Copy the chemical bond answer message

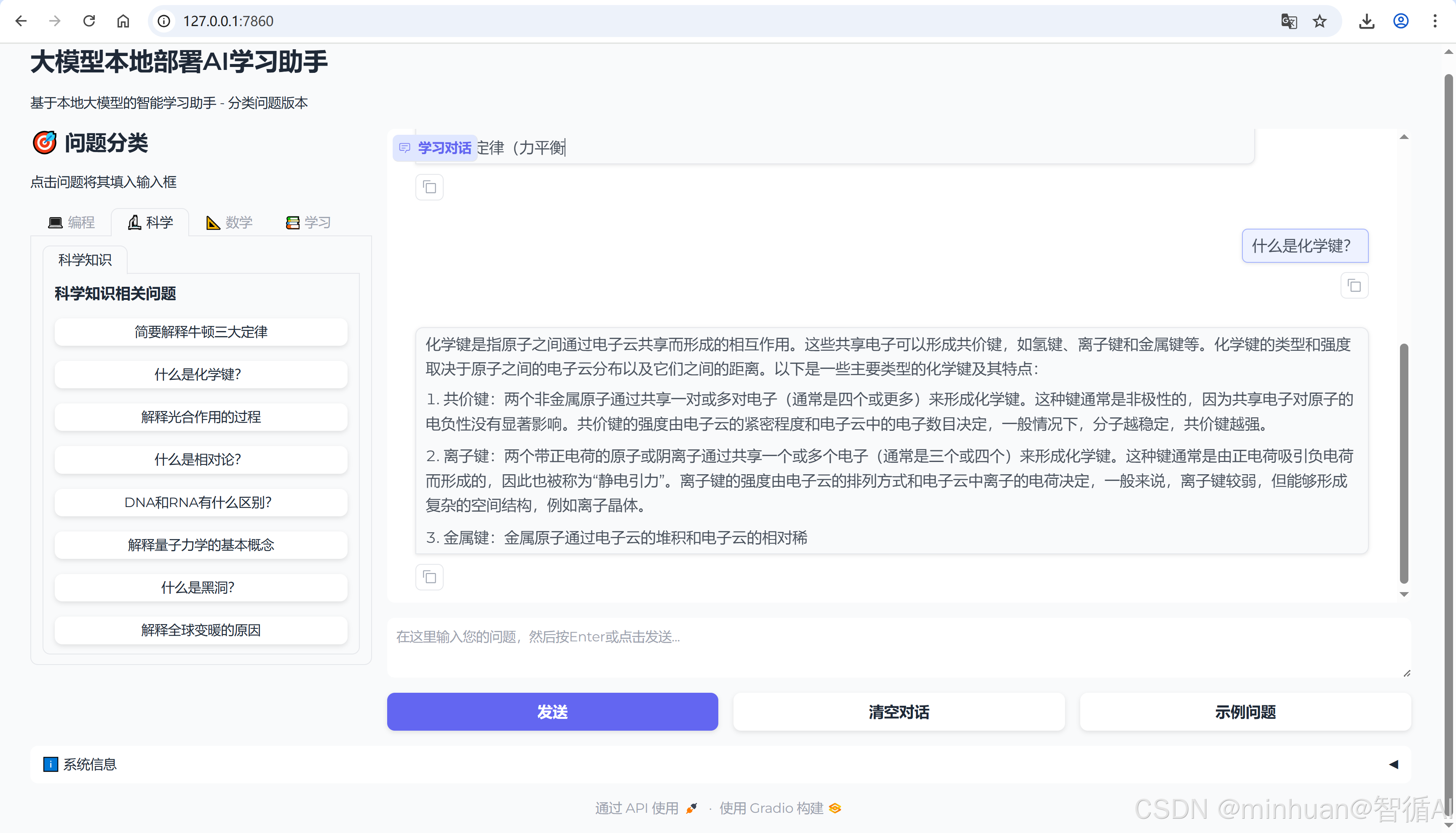click(x=429, y=577)
